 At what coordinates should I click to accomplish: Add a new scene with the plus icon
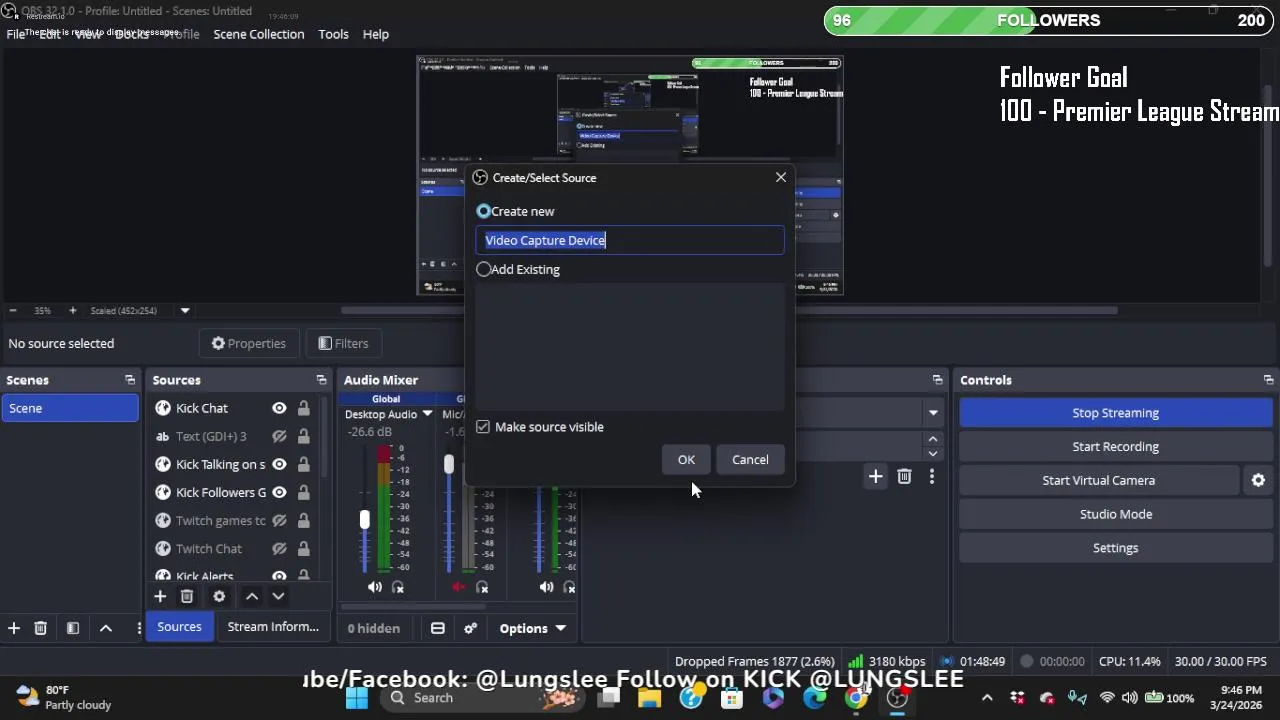pos(14,628)
